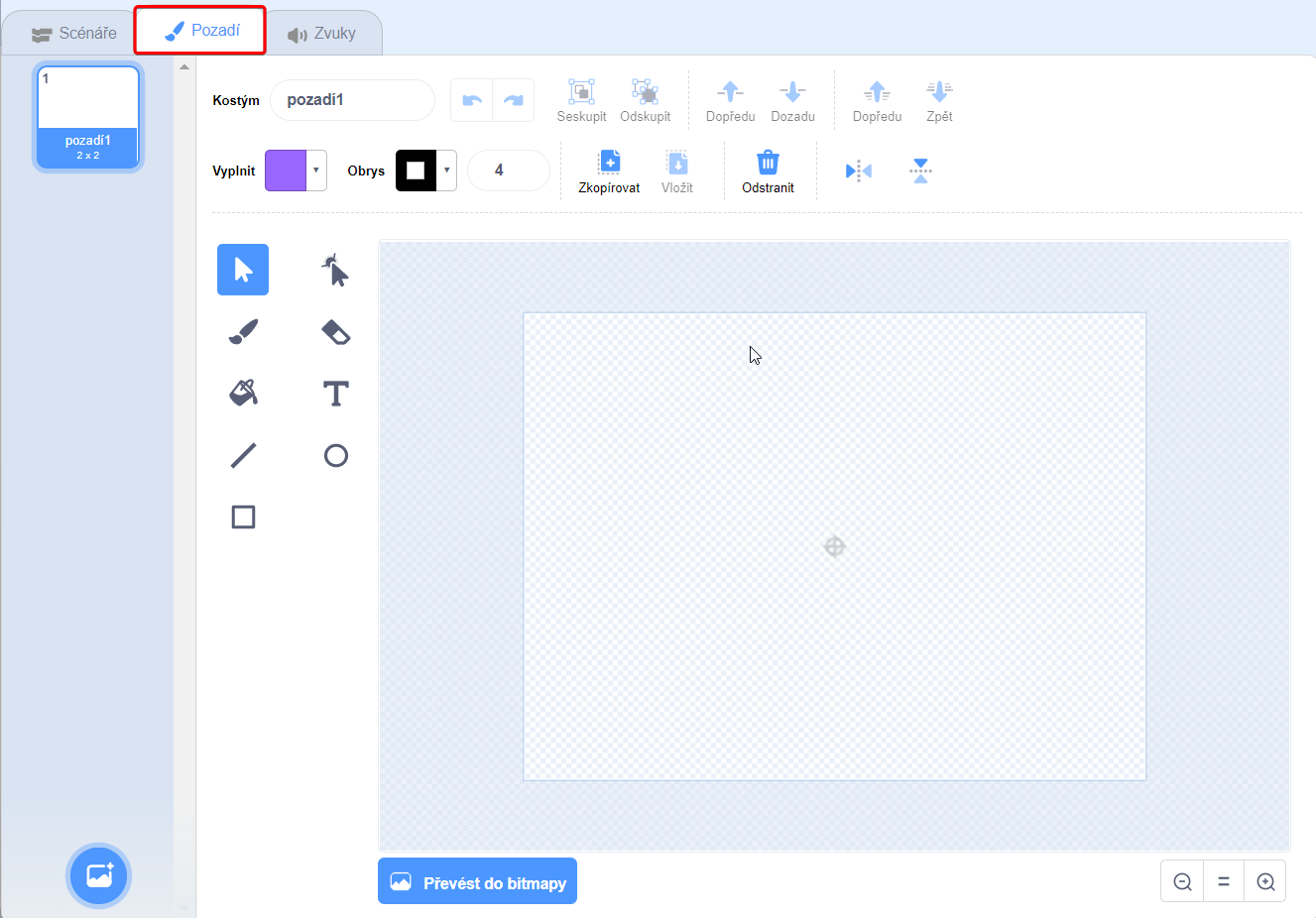Click the redo arrow

coord(514,100)
